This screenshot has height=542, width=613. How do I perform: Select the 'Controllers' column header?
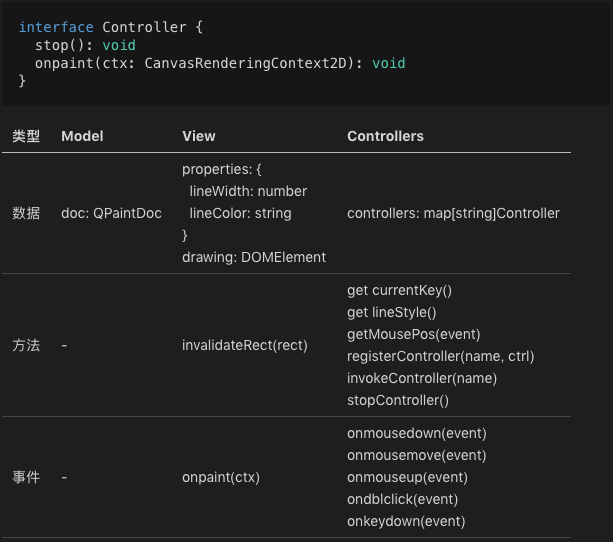pyautogui.click(x=385, y=136)
